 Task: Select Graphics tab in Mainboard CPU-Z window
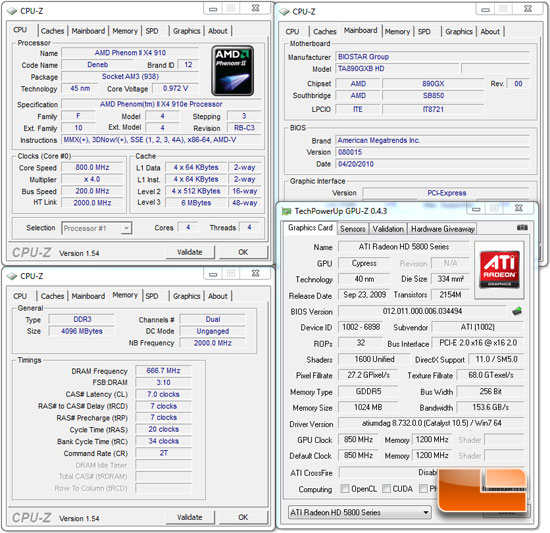tap(458, 32)
